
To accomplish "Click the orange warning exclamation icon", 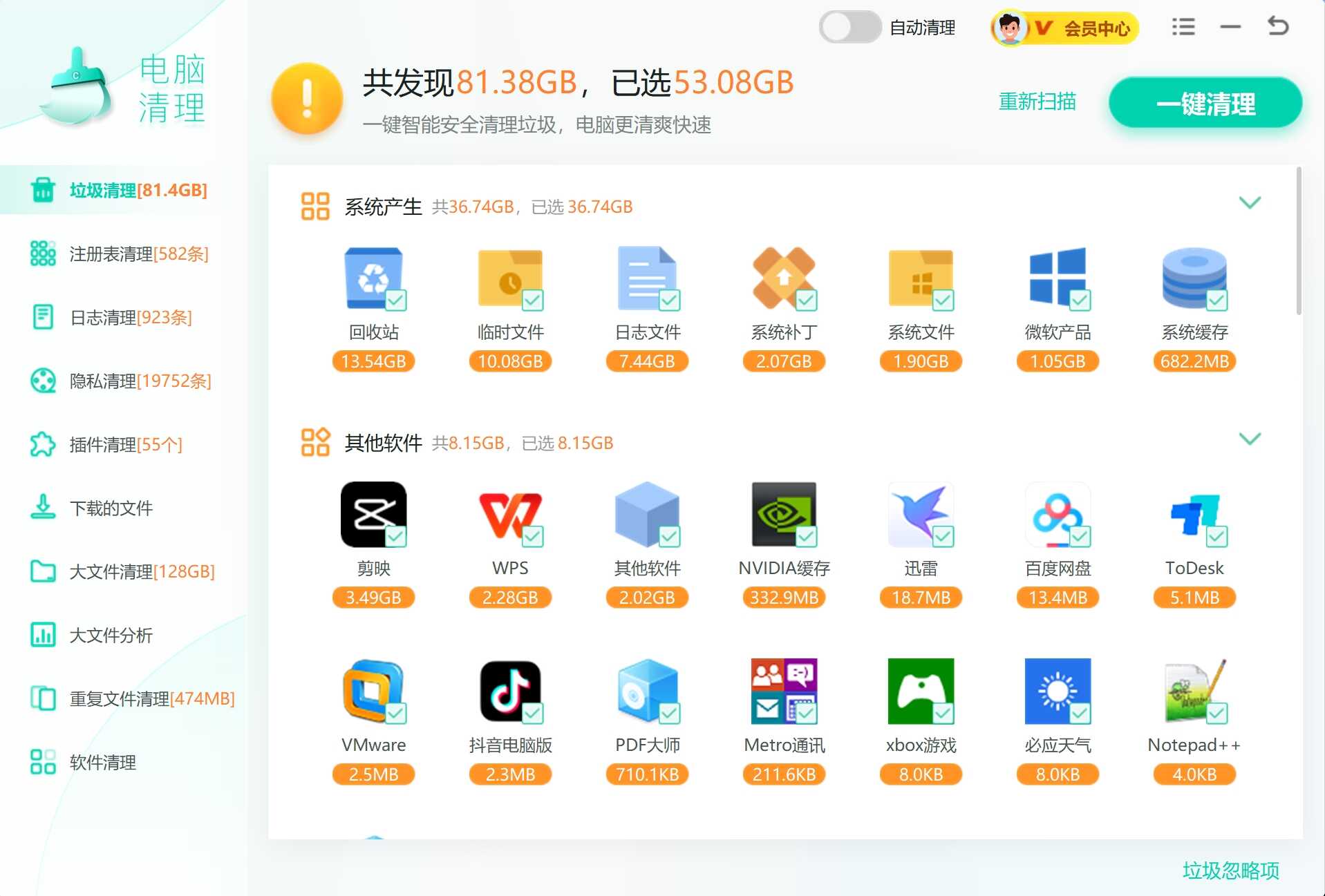I will click(x=307, y=98).
